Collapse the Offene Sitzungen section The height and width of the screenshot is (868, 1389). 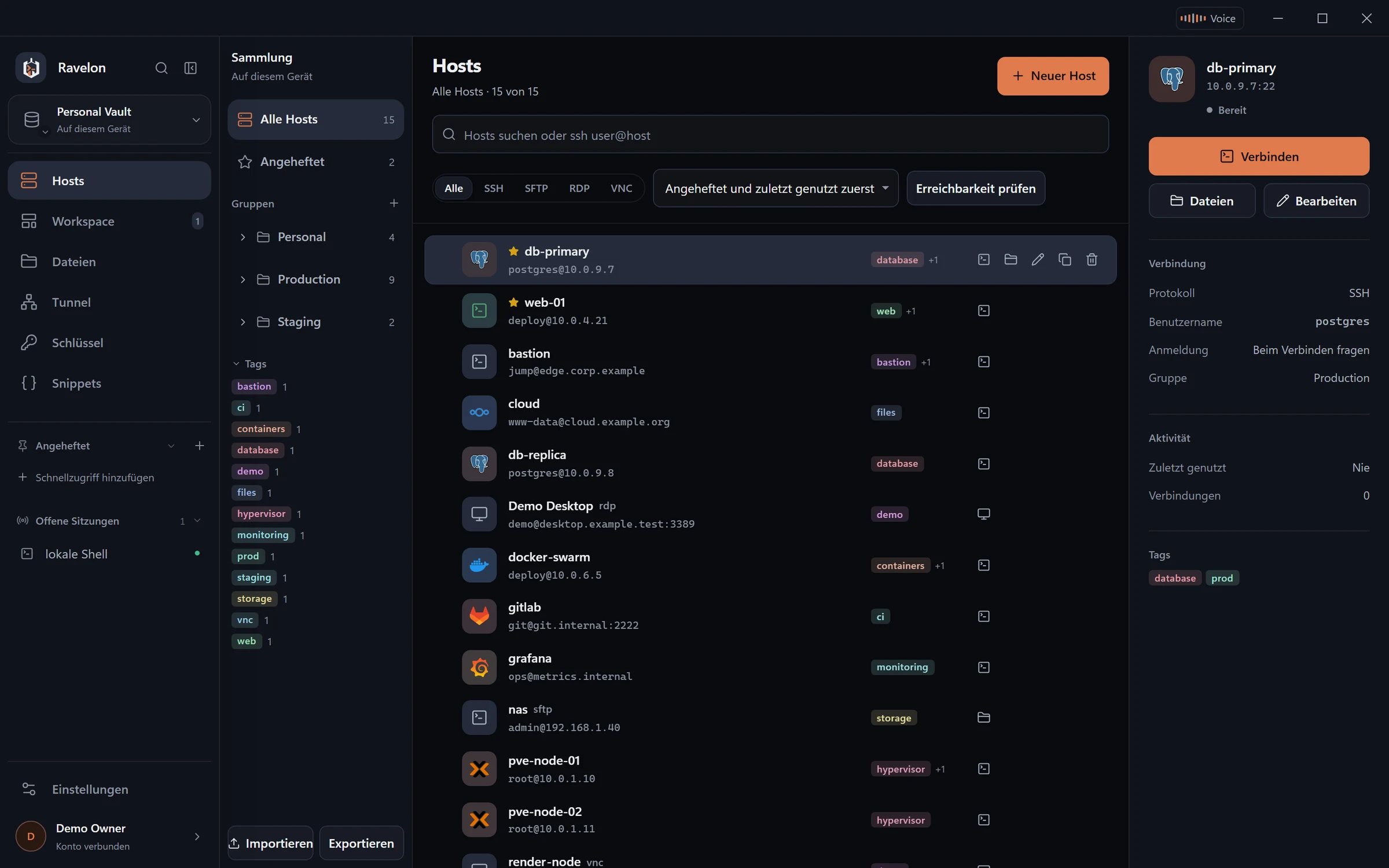[197, 521]
